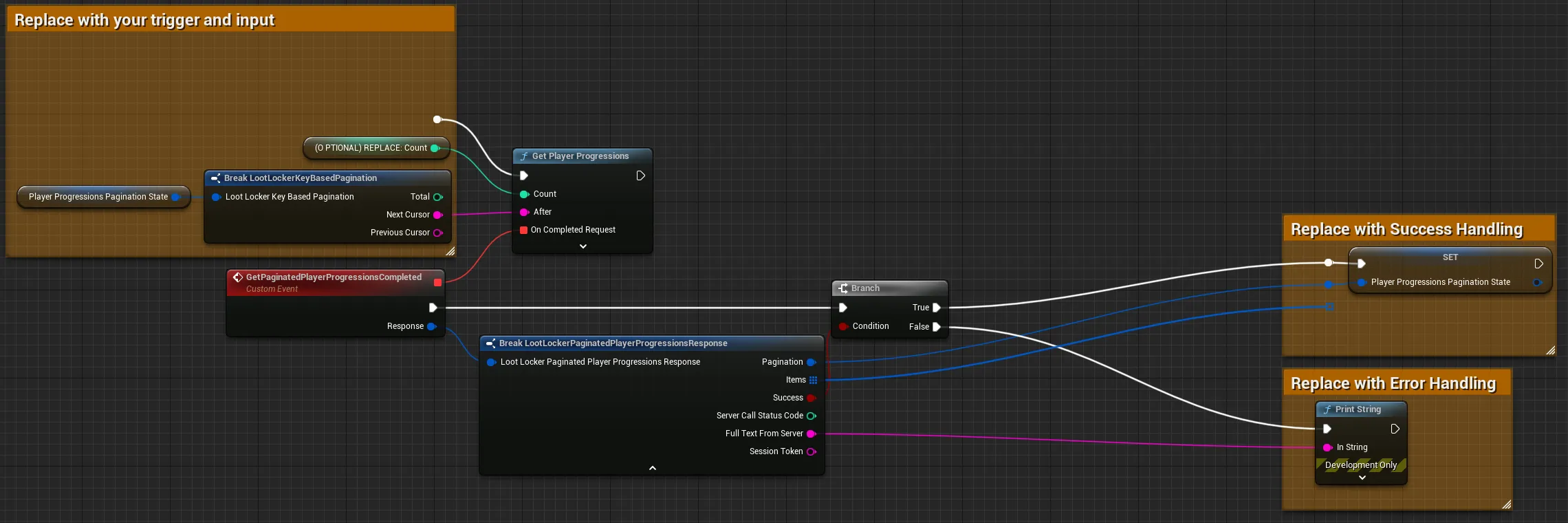This screenshot has height=523, width=1568.
Task: Click the white reroute node in the trigger comment
Action: click(x=437, y=120)
